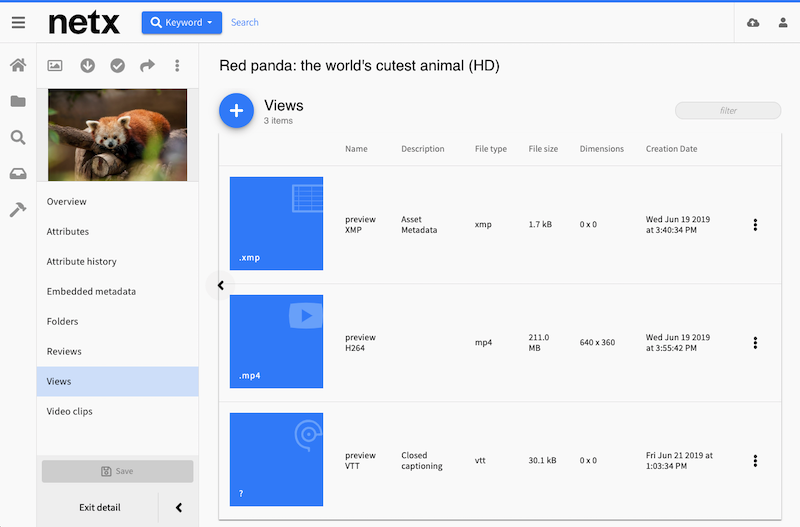Click the views filter field

tap(728, 110)
